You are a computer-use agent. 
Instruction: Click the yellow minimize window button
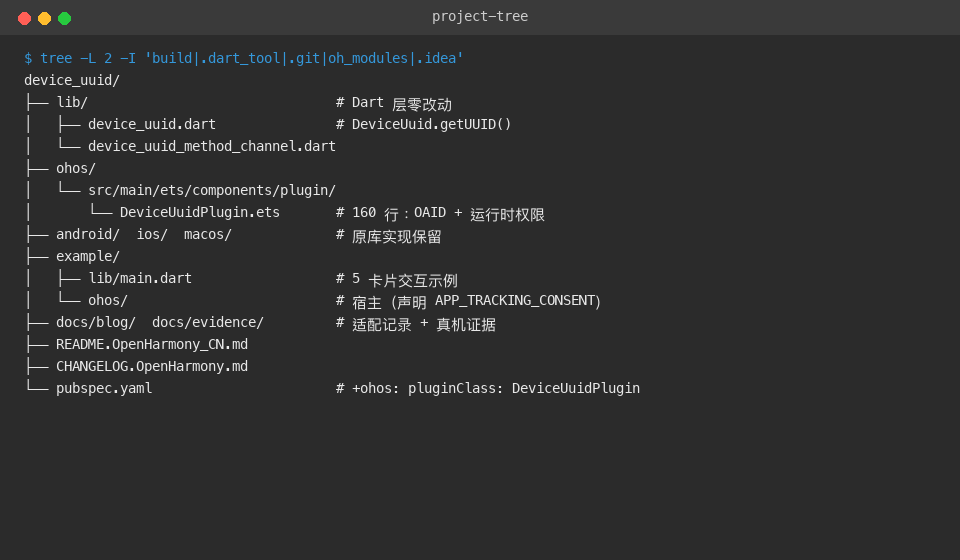coord(45,18)
